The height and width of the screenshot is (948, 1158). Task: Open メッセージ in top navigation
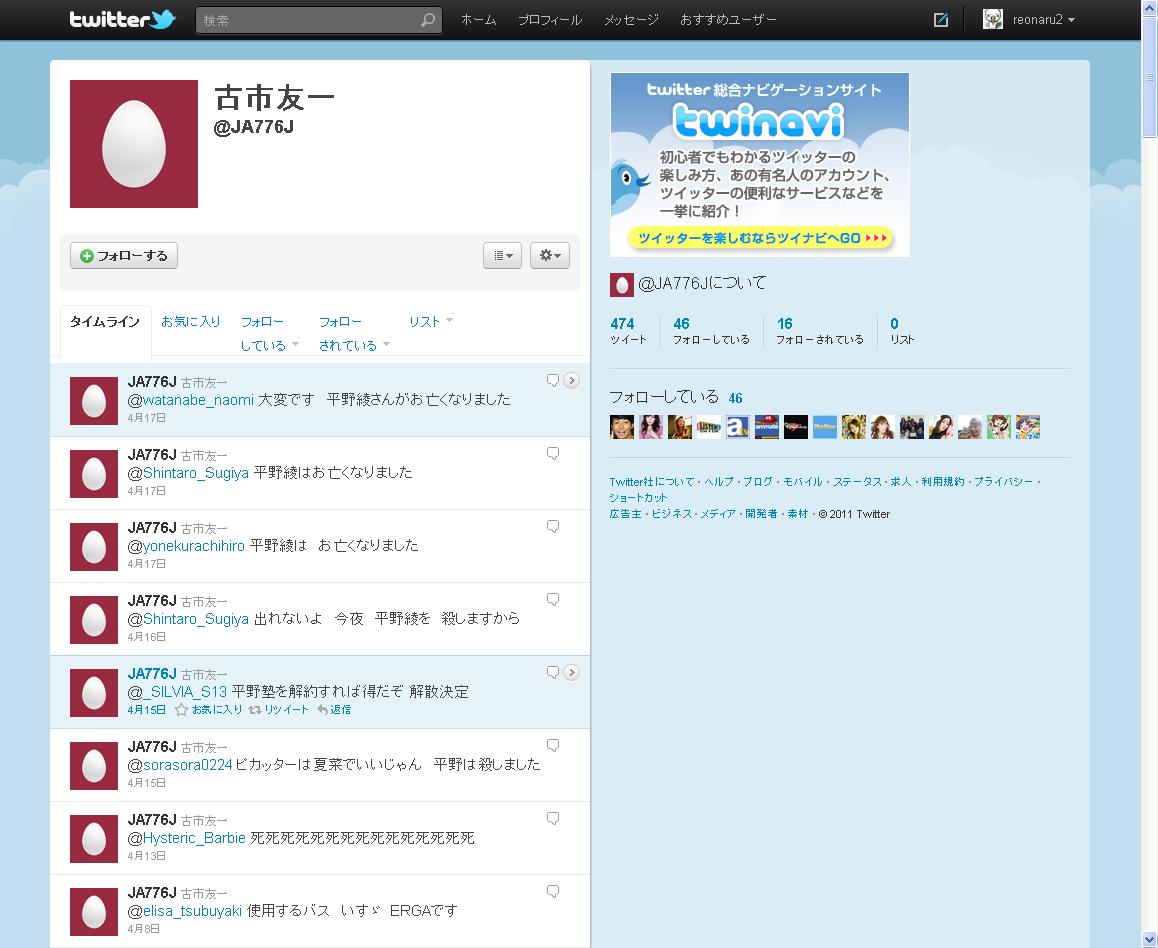[631, 20]
